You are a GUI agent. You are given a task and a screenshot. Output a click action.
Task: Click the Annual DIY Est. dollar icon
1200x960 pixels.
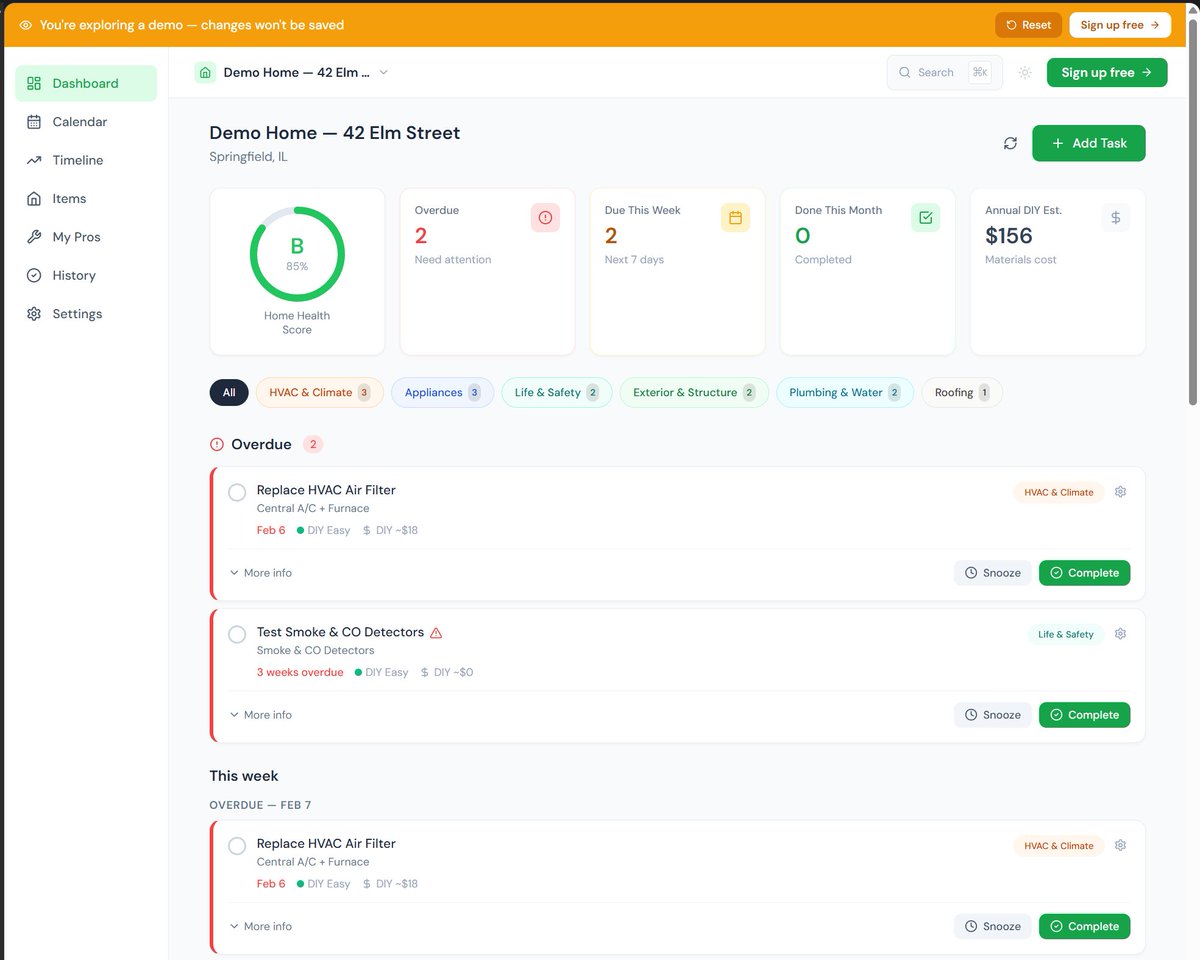point(1115,217)
